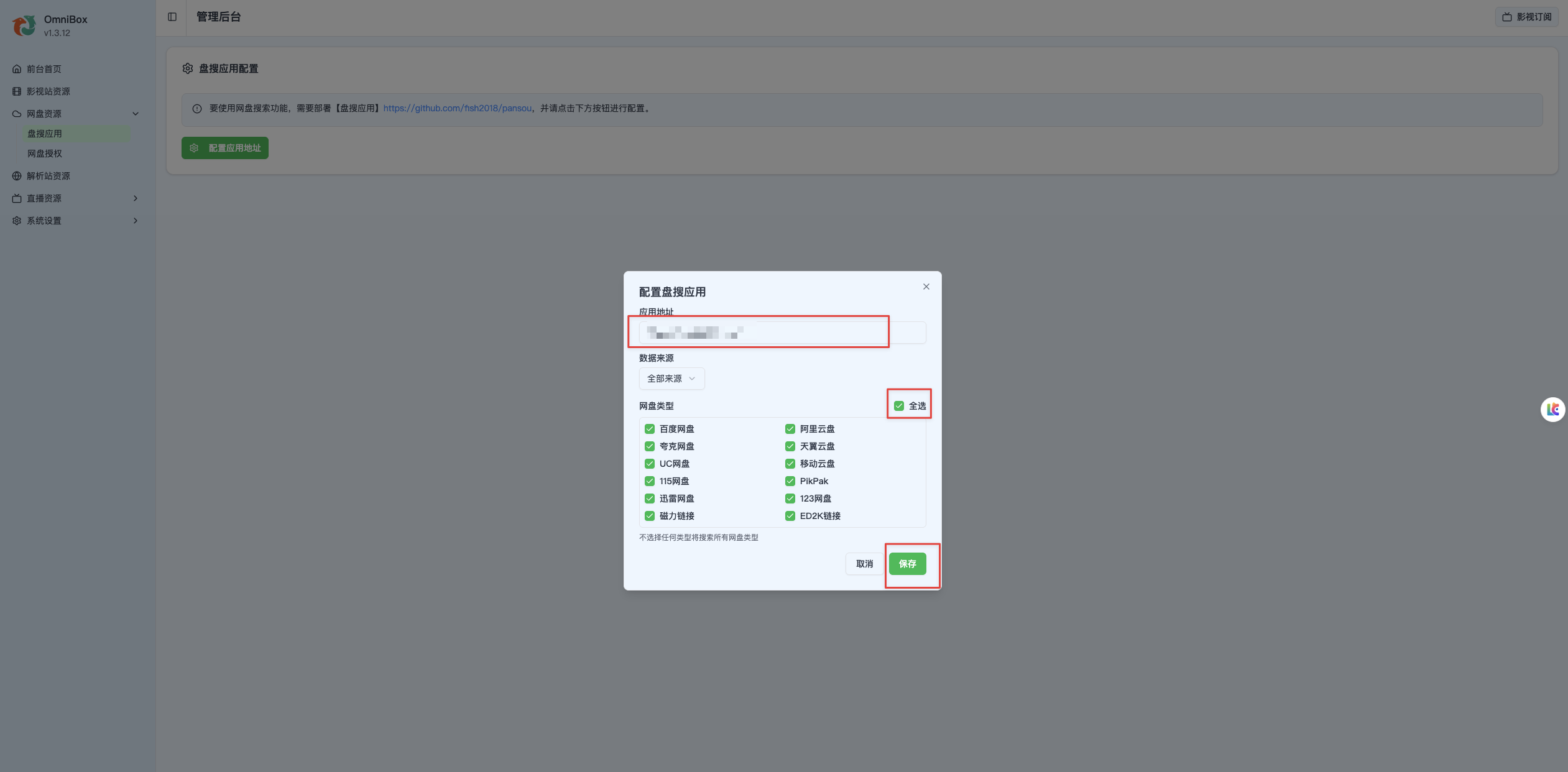Click the home icon beside 前台首页
The width and height of the screenshot is (1568, 772).
click(17, 69)
